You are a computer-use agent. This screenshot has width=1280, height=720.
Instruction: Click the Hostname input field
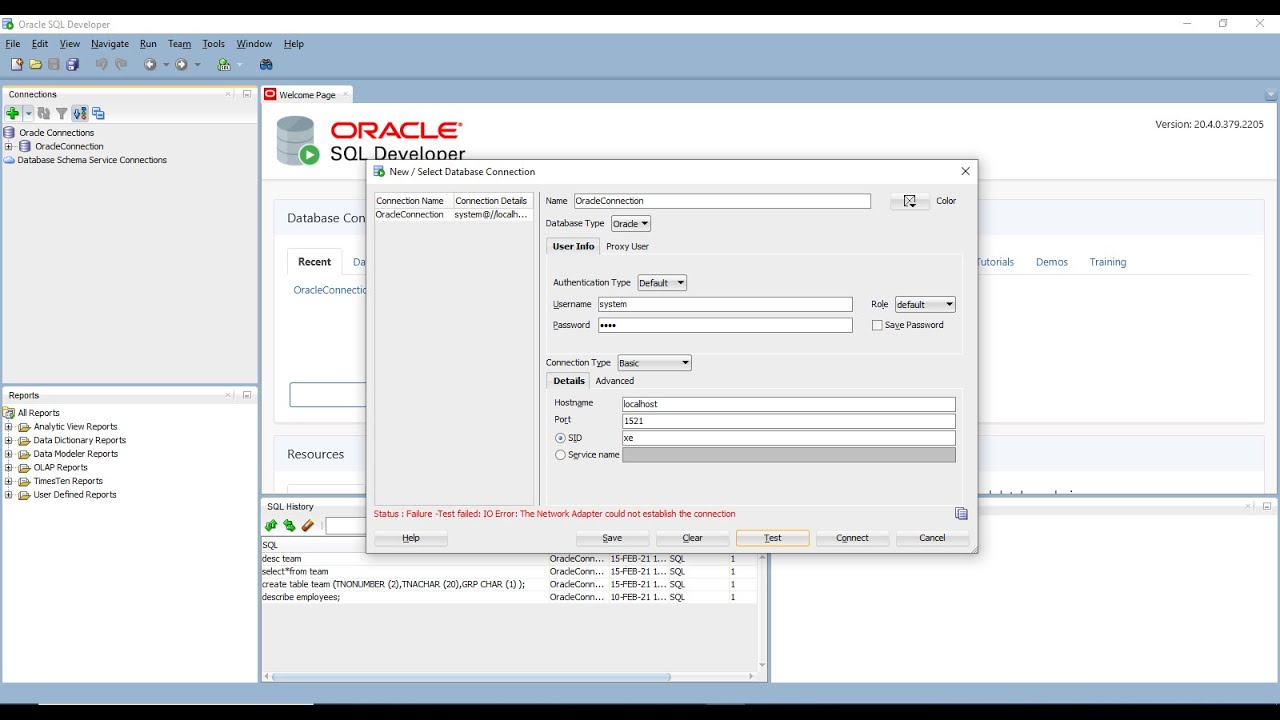pos(788,404)
